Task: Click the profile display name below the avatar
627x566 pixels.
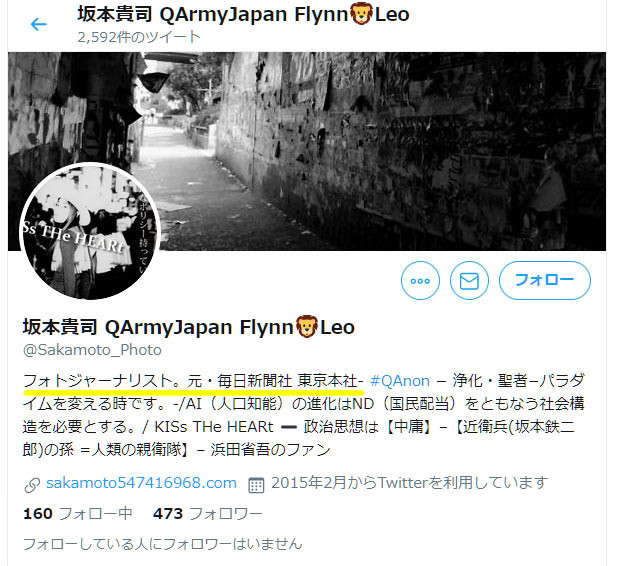Action: point(189,327)
